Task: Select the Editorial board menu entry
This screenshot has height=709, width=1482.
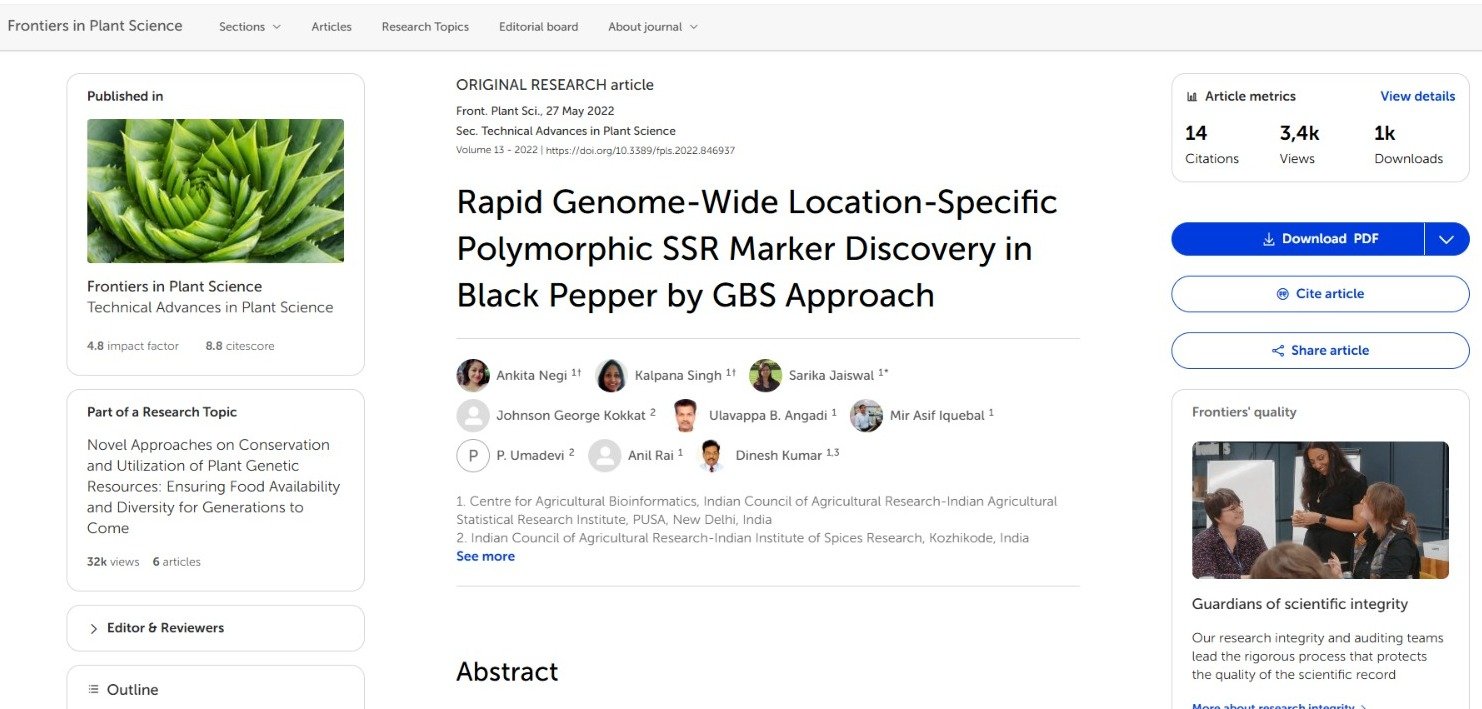Action: click(538, 27)
